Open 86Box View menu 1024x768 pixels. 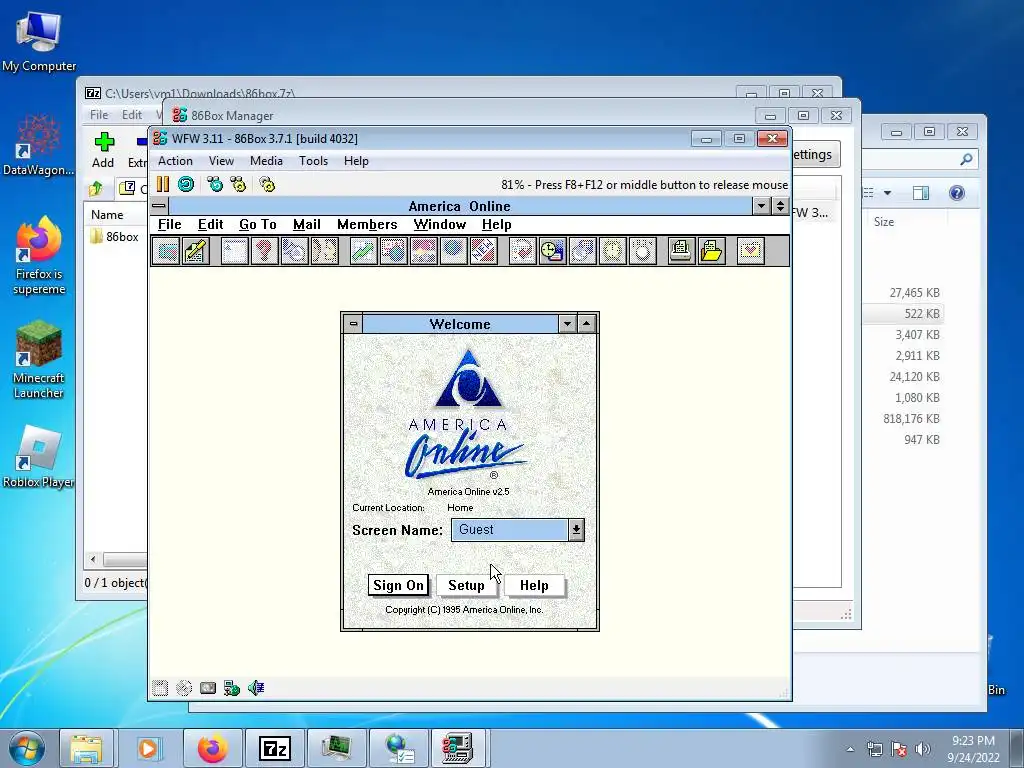coord(221,161)
